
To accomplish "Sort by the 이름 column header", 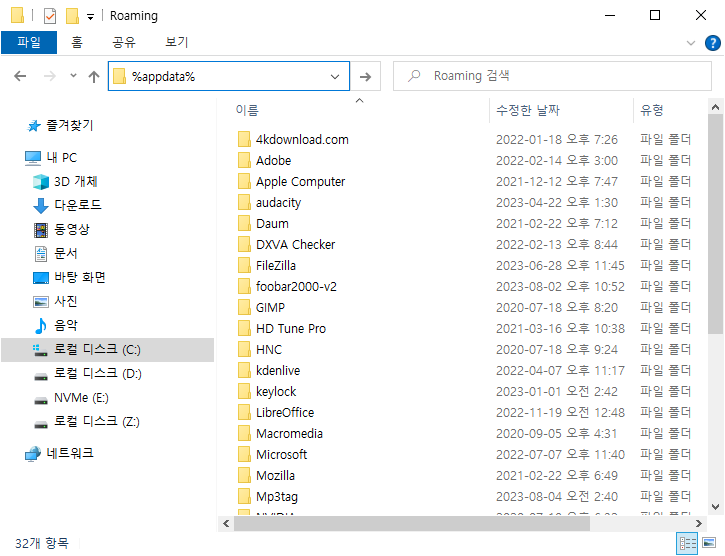I will [247, 110].
